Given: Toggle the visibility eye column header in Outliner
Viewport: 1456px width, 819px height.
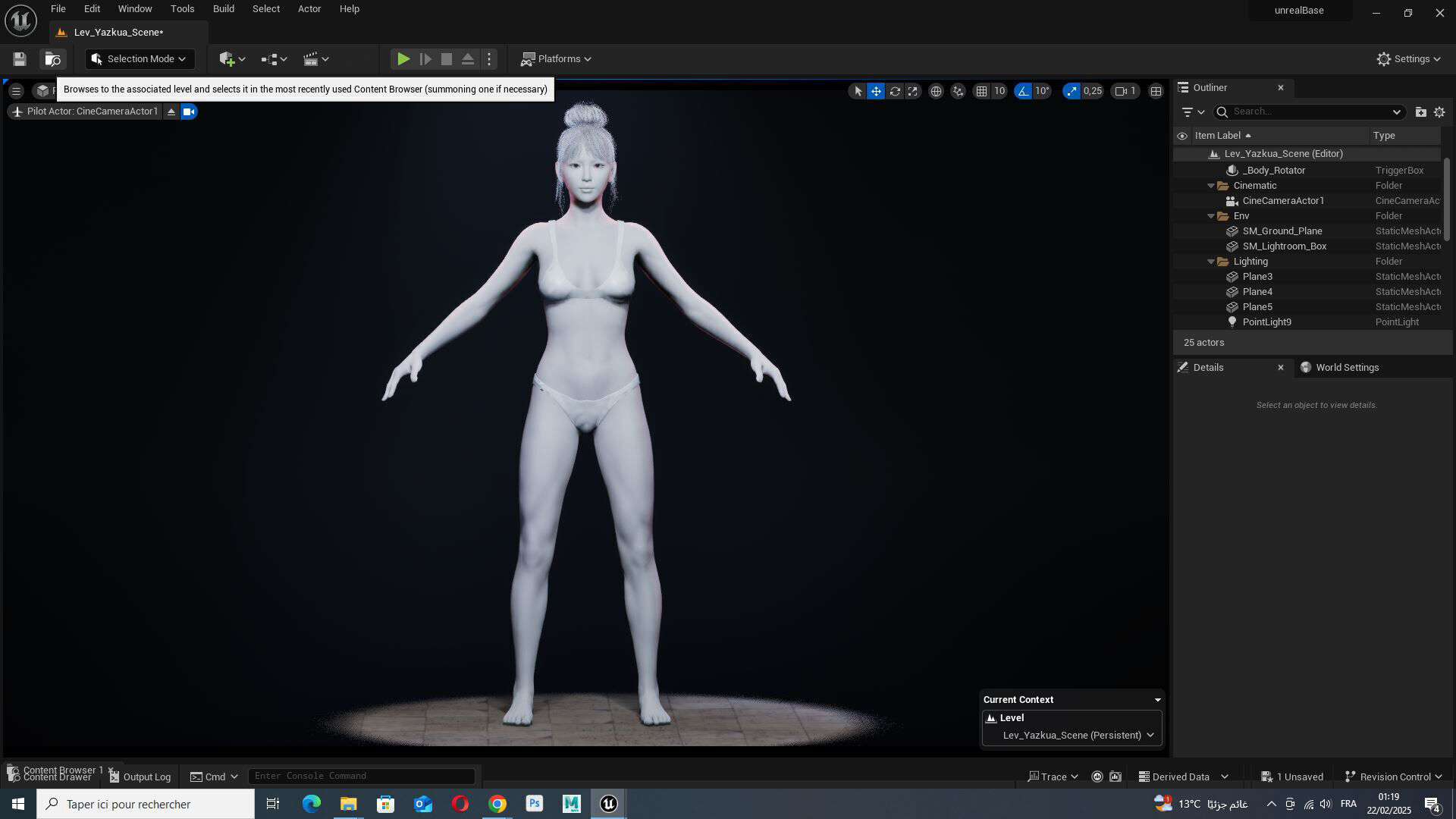Looking at the screenshot, I should (x=1182, y=136).
